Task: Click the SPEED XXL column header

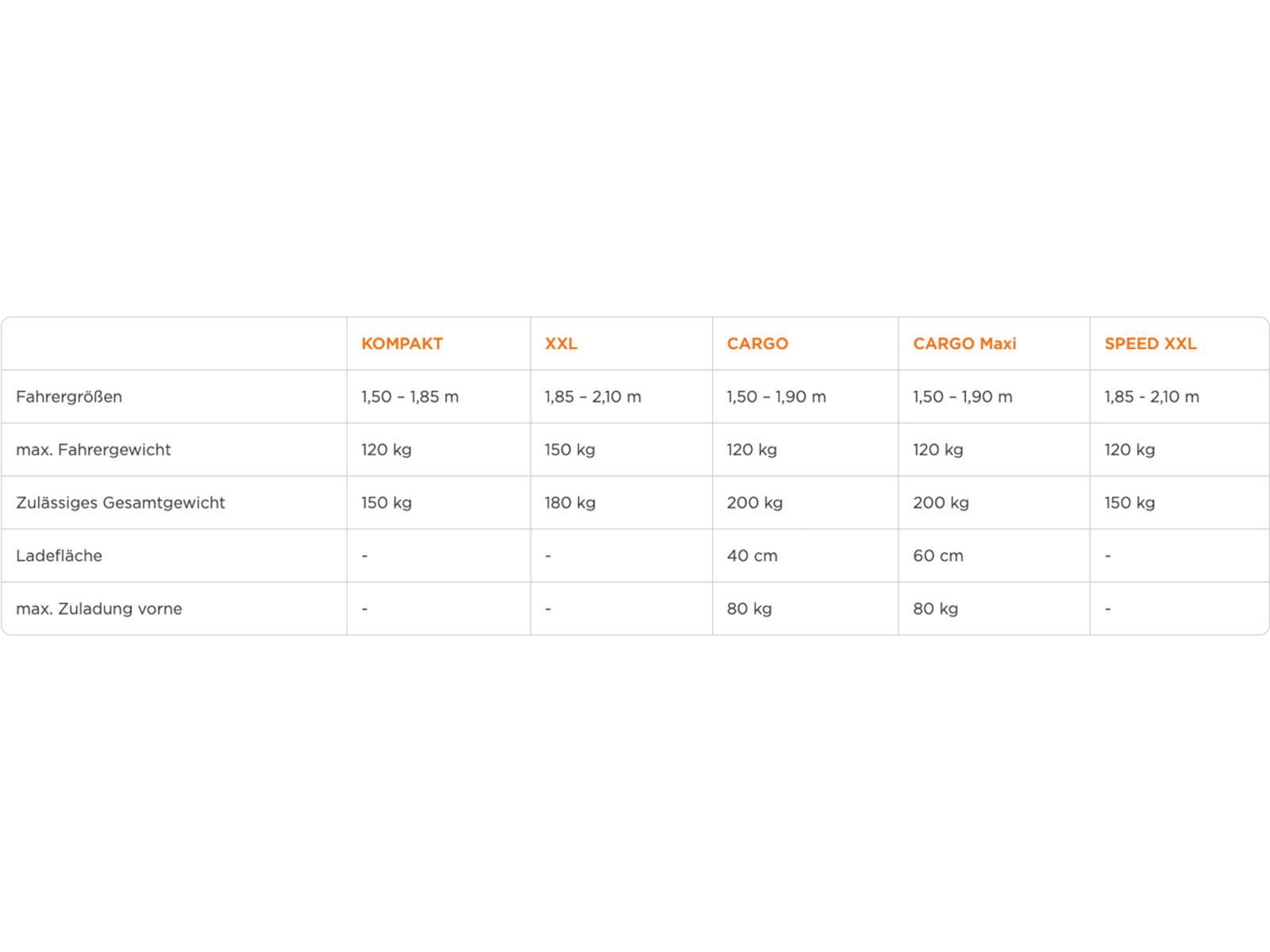Action: [1150, 344]
